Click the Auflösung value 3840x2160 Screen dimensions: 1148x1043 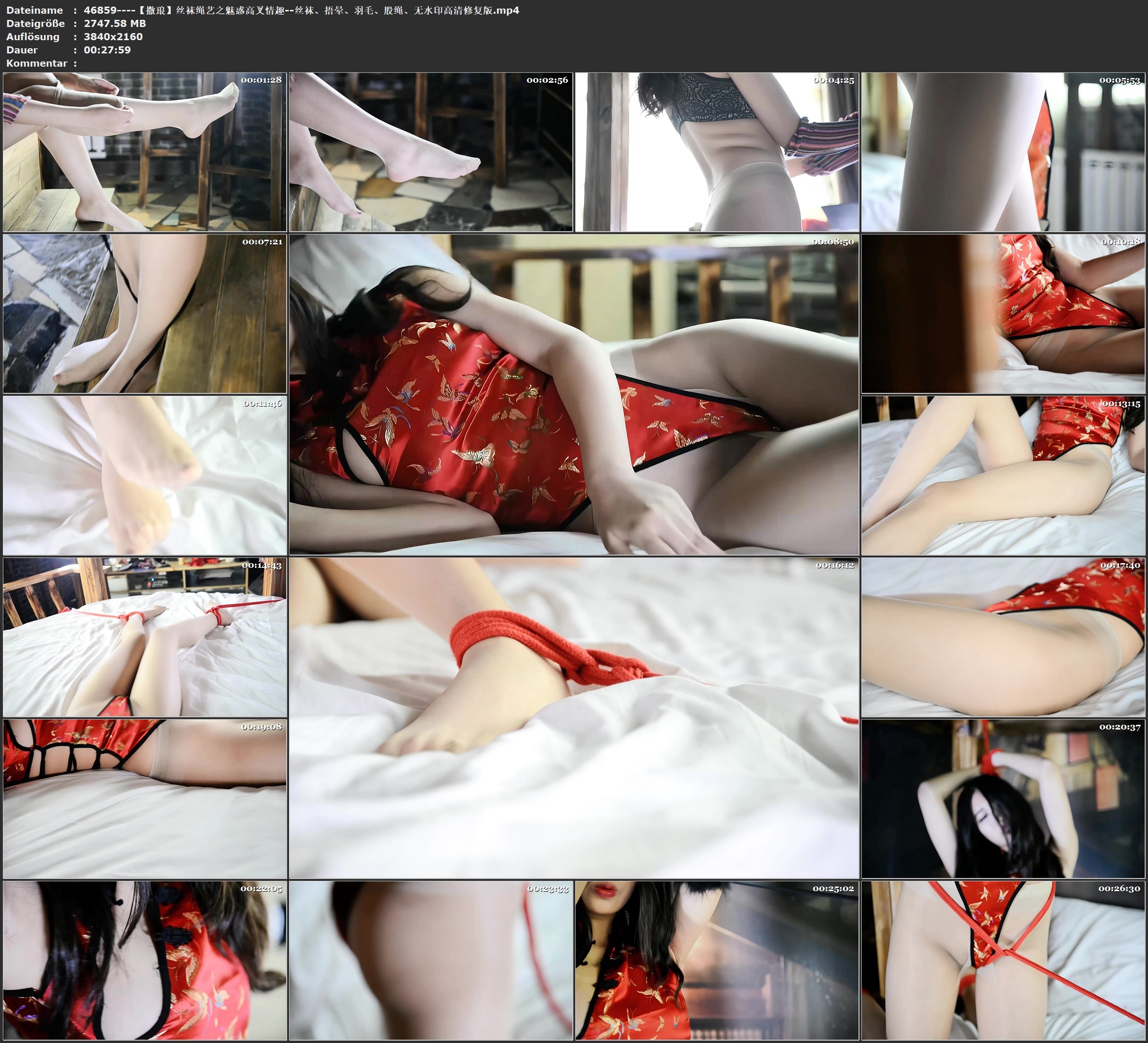point(114,36)
